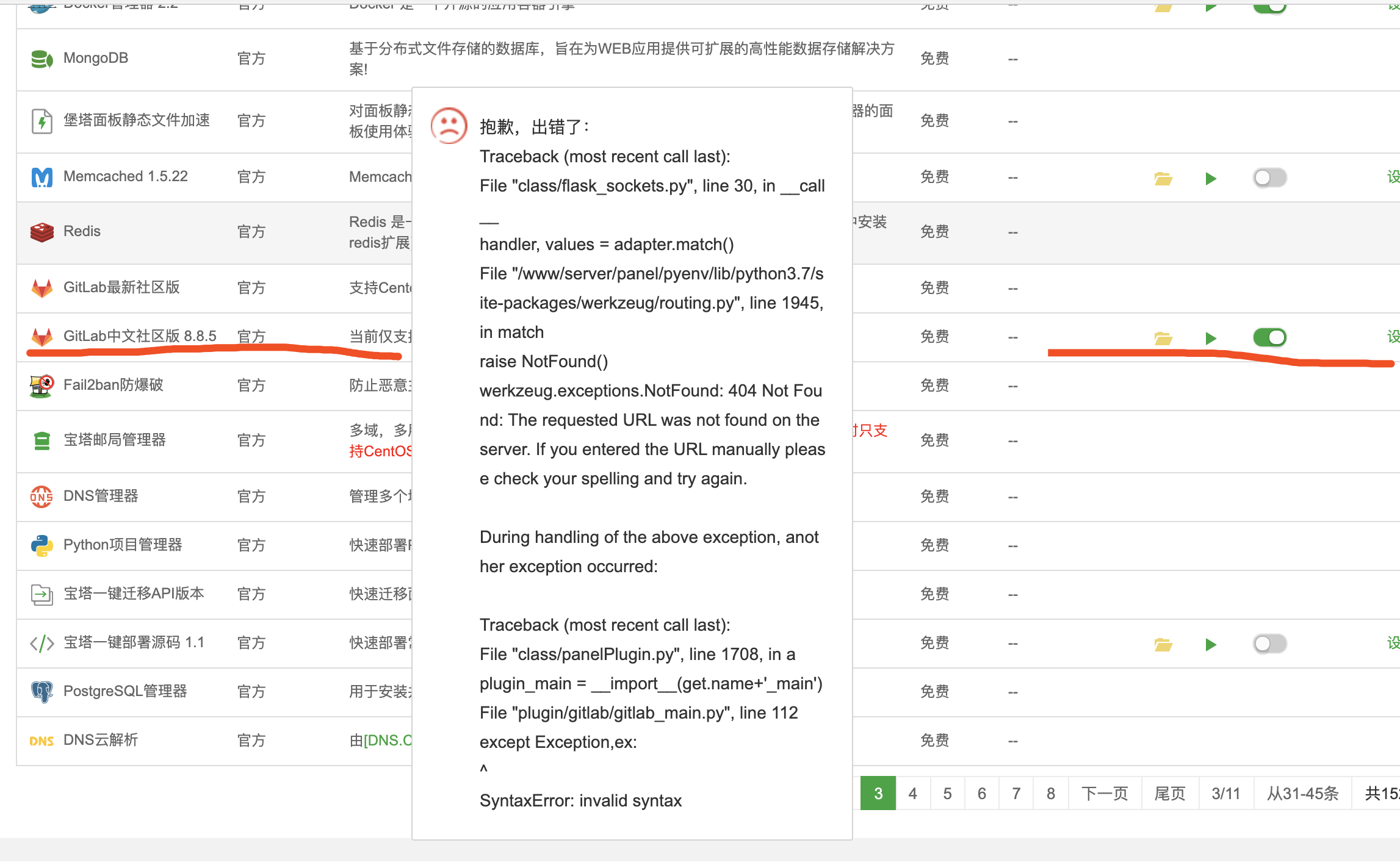This screenshot has width=1400, height=865.
Task: Click the 宝塔一键部署源码 1.1 plugin name
Action: coord(134,642)
